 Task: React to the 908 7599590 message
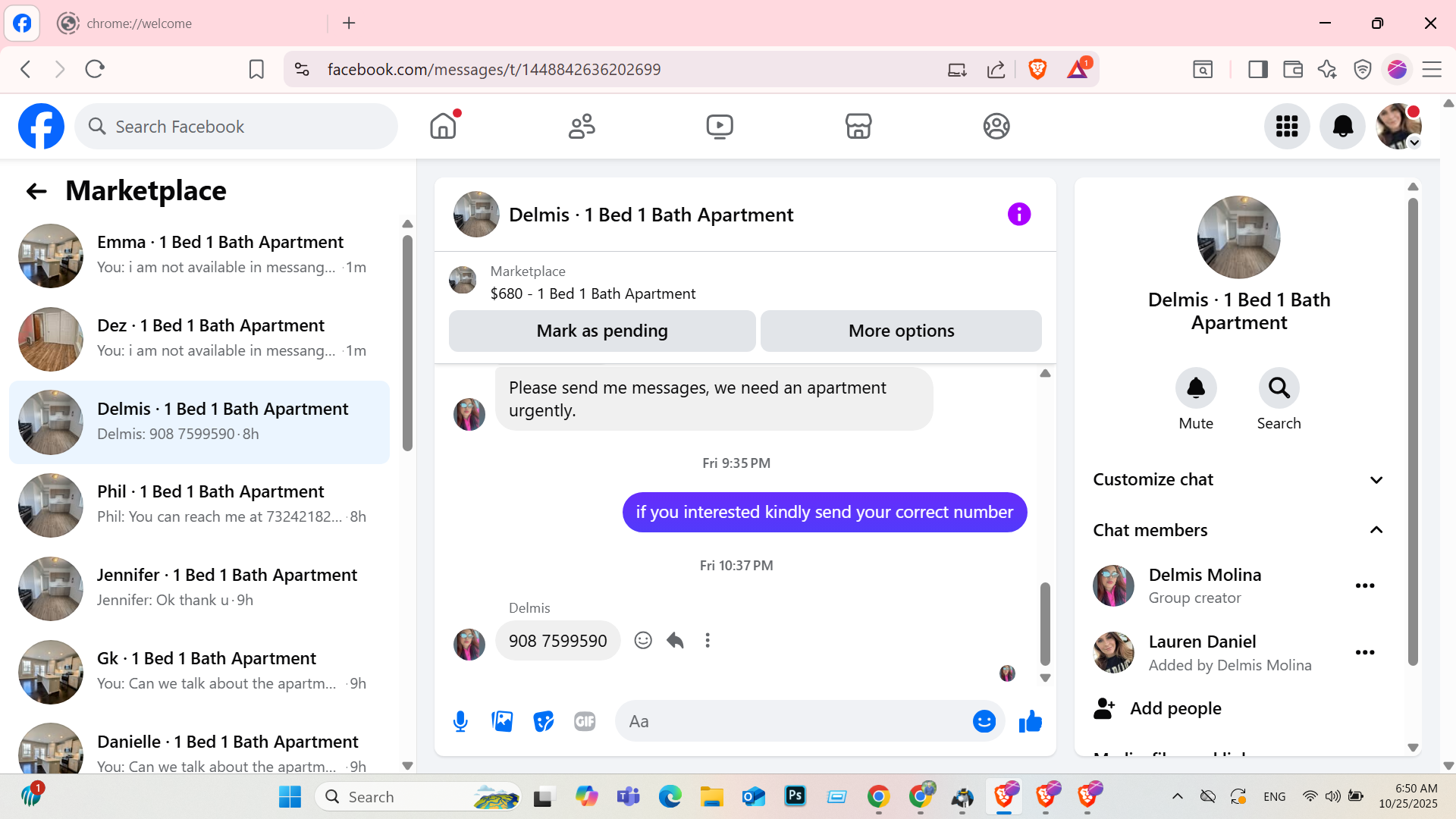pos(643,641)
